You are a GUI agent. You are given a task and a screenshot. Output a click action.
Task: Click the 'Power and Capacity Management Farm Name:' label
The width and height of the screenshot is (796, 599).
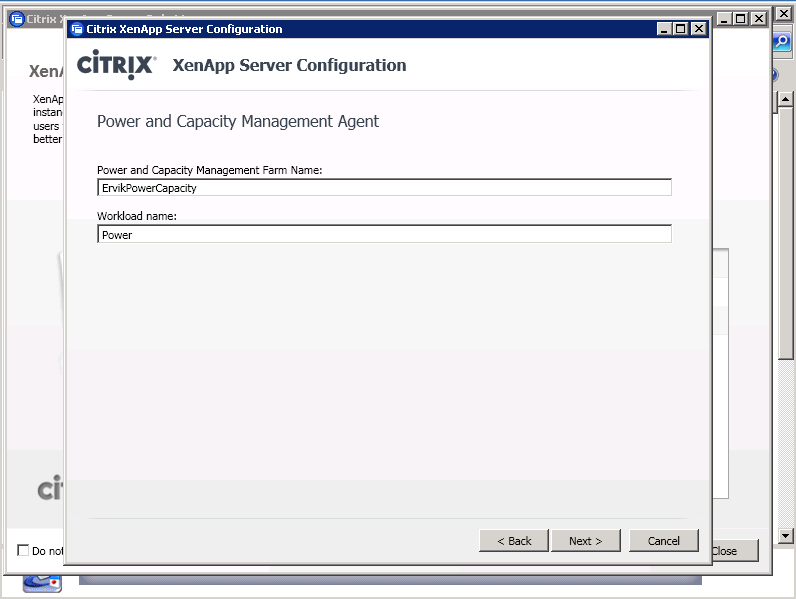click(x=210, y=170)
